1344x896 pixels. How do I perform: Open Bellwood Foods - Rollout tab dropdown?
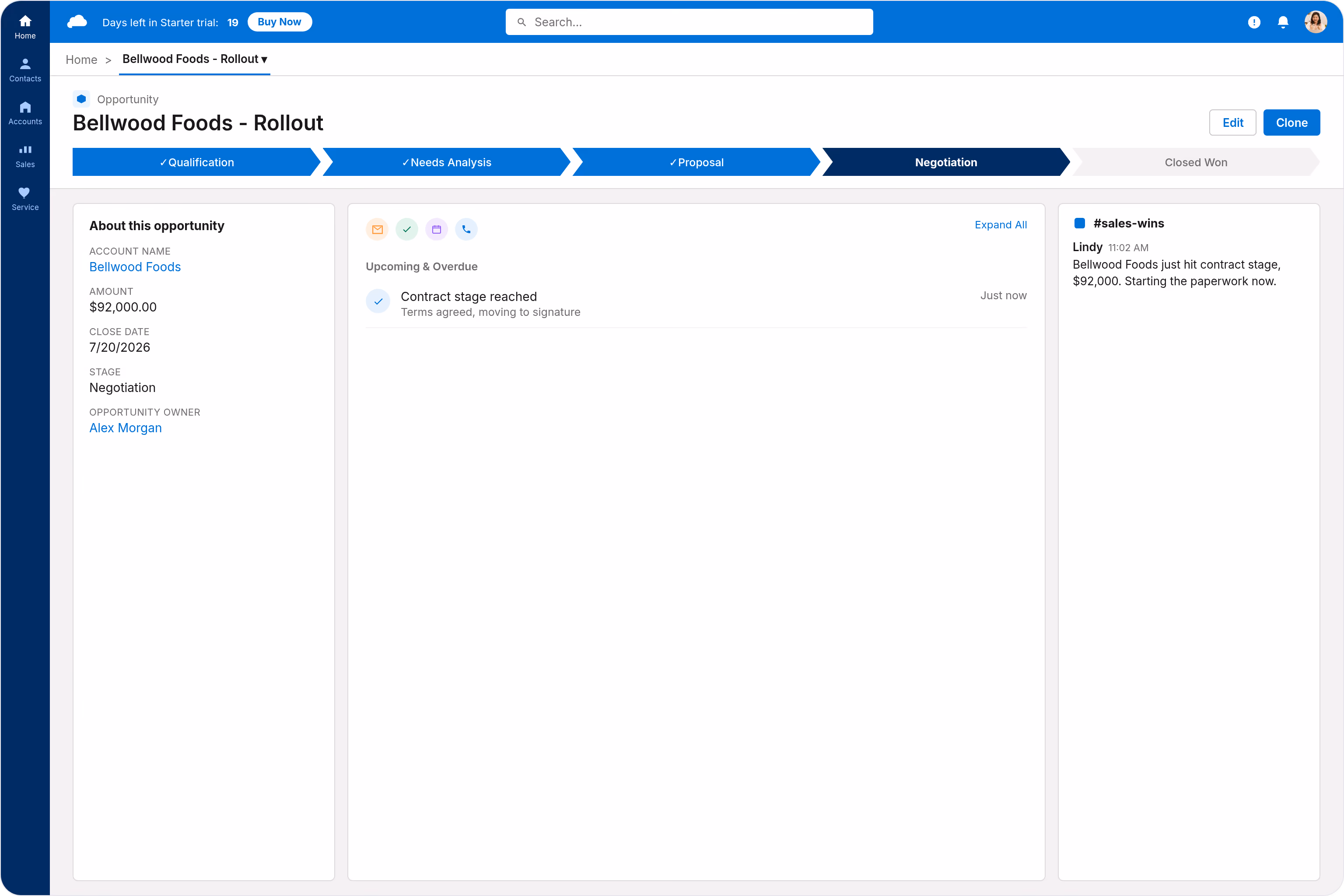tap(264, 59)
